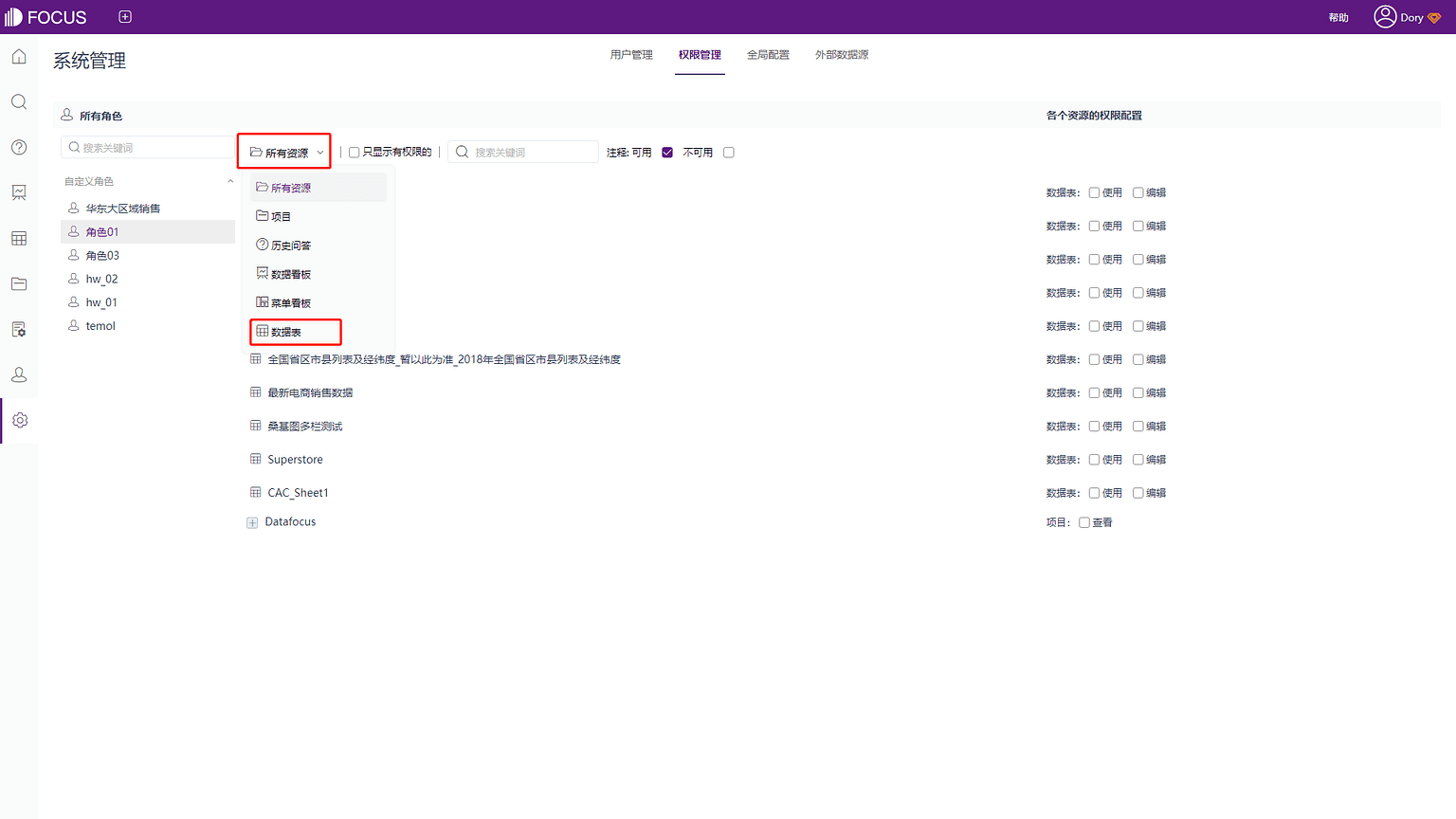Open the 所有资源 dropdown
Screen dimensions: 1456x819
284,152
